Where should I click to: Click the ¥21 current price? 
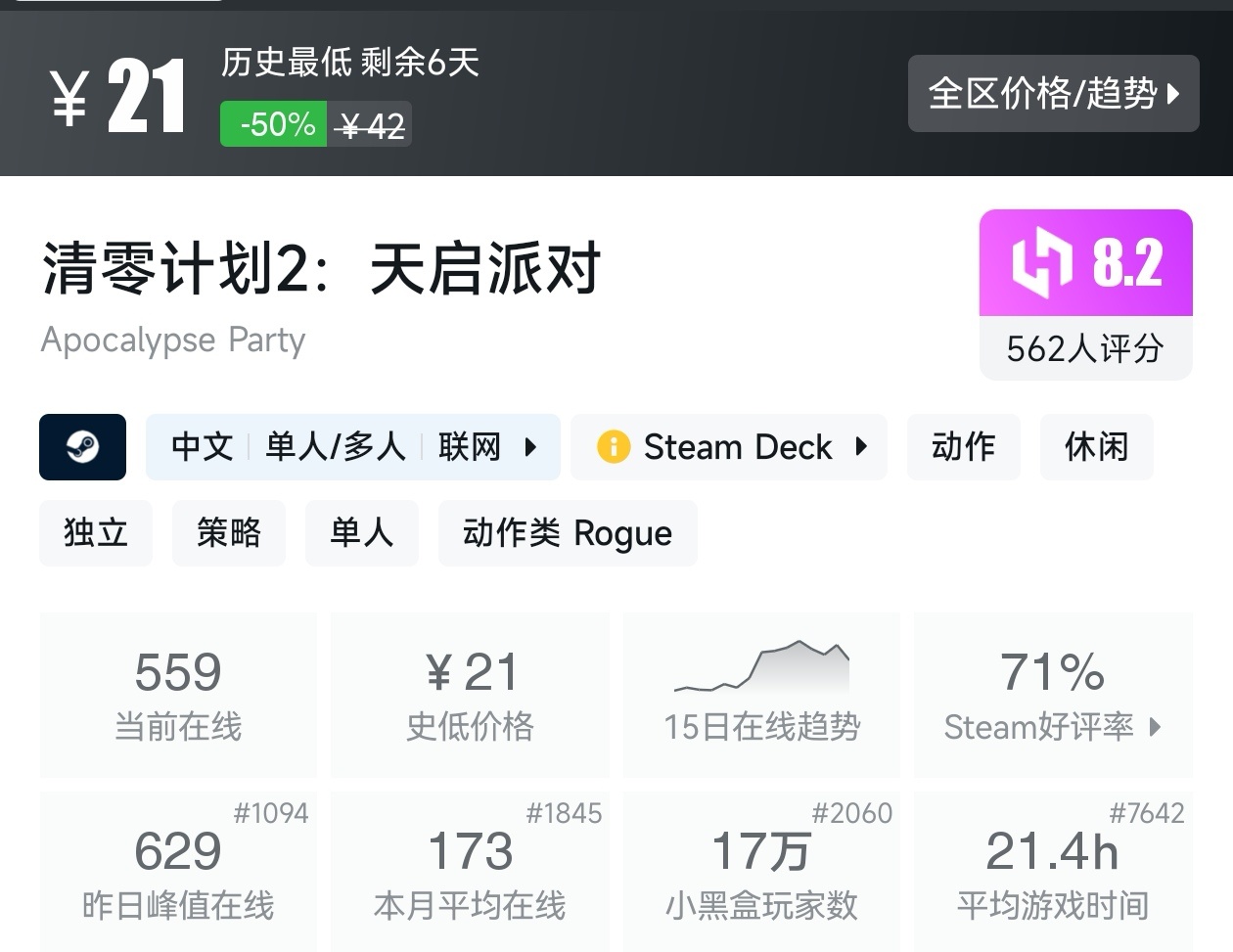[x=117, y=96]
